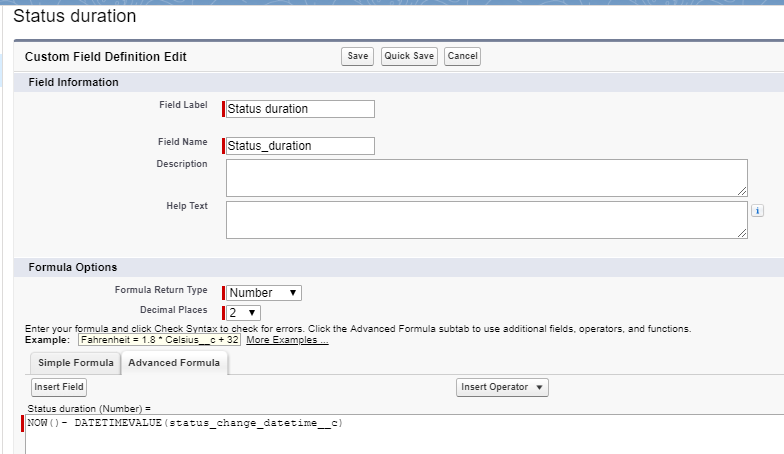Grab the Description box resize handle
Screen dimensions: 784x454
coord(742,191)
